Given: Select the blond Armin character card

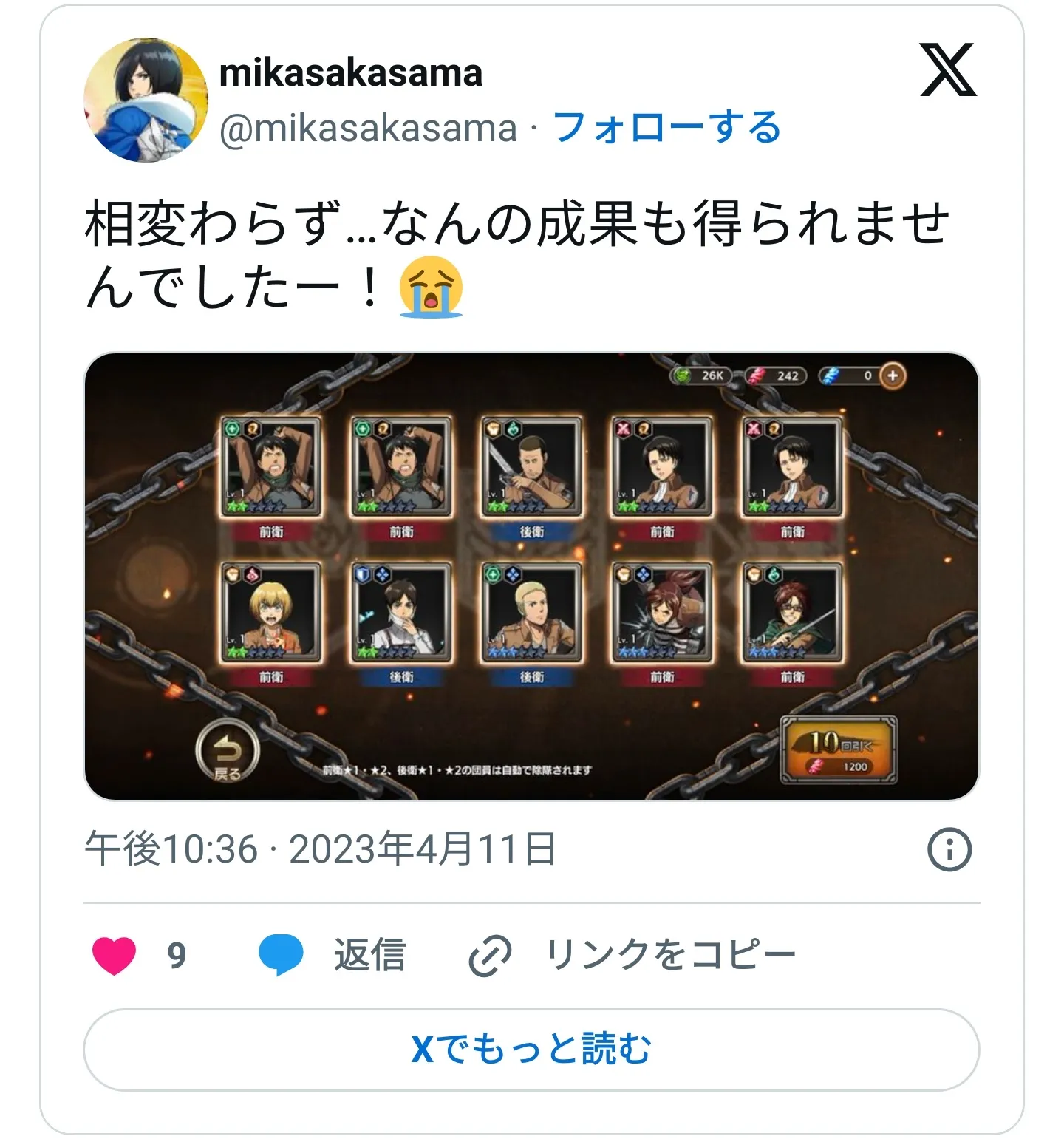Looking at the screenshot, I should point(271,613).
